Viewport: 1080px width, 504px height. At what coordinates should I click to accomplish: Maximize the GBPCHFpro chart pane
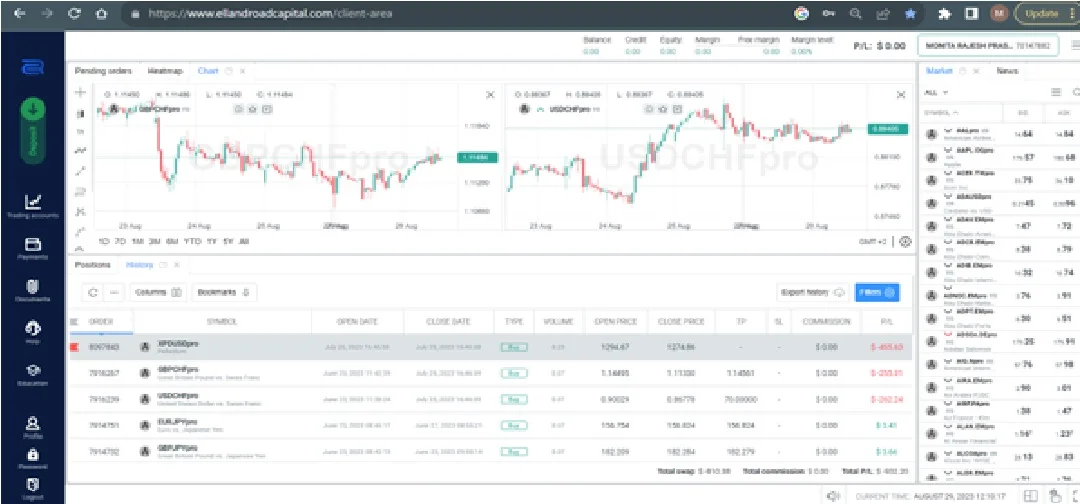click(490, 95)
